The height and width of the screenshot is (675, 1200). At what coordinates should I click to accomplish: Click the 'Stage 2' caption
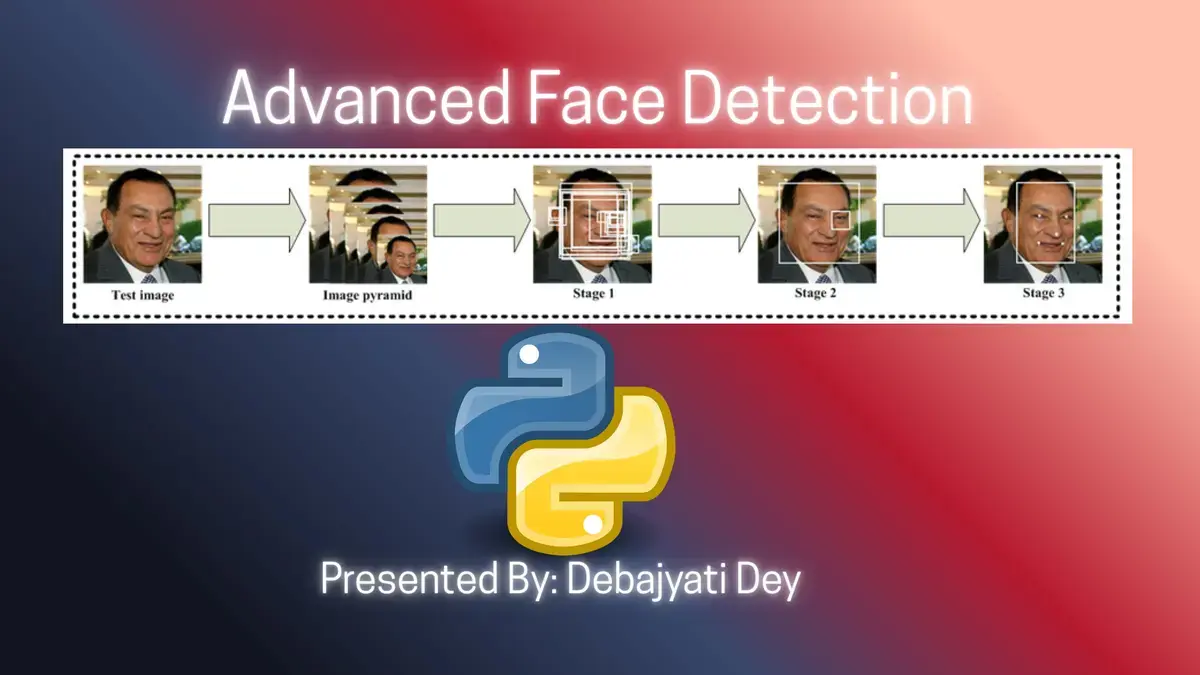[x=817, y=294]
